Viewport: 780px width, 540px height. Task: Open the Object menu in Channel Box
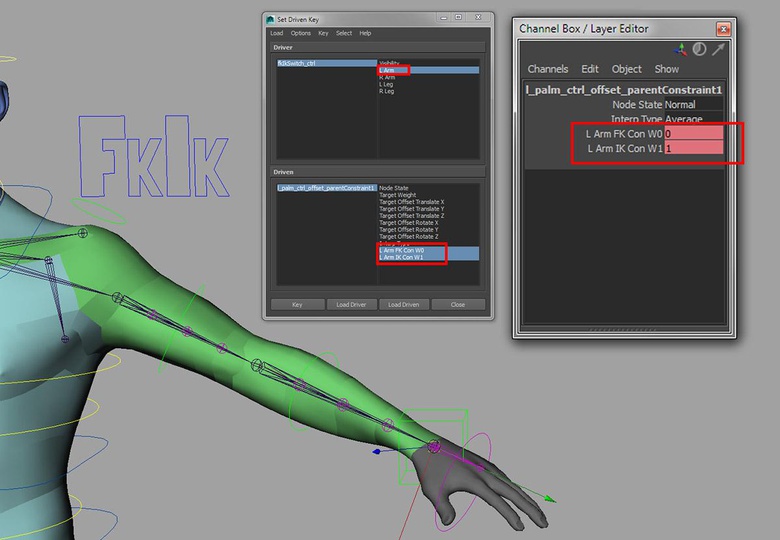(x=626, y=69)
